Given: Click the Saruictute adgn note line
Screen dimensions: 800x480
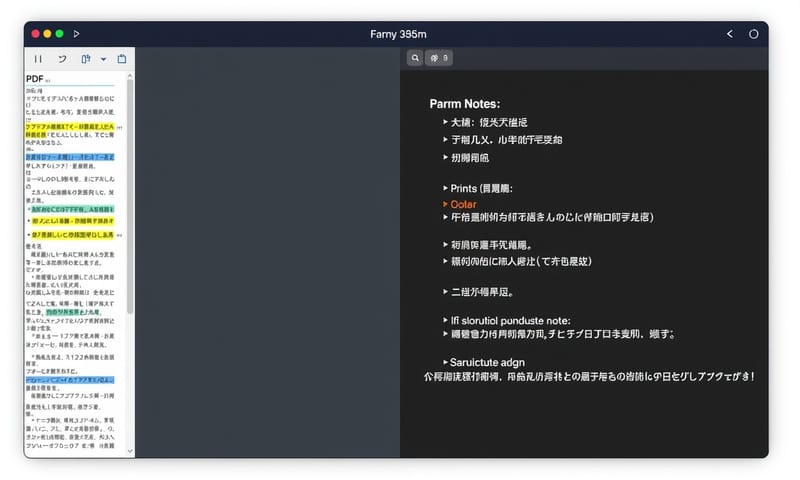Looking at the screenshot, I should click(487, 363).
